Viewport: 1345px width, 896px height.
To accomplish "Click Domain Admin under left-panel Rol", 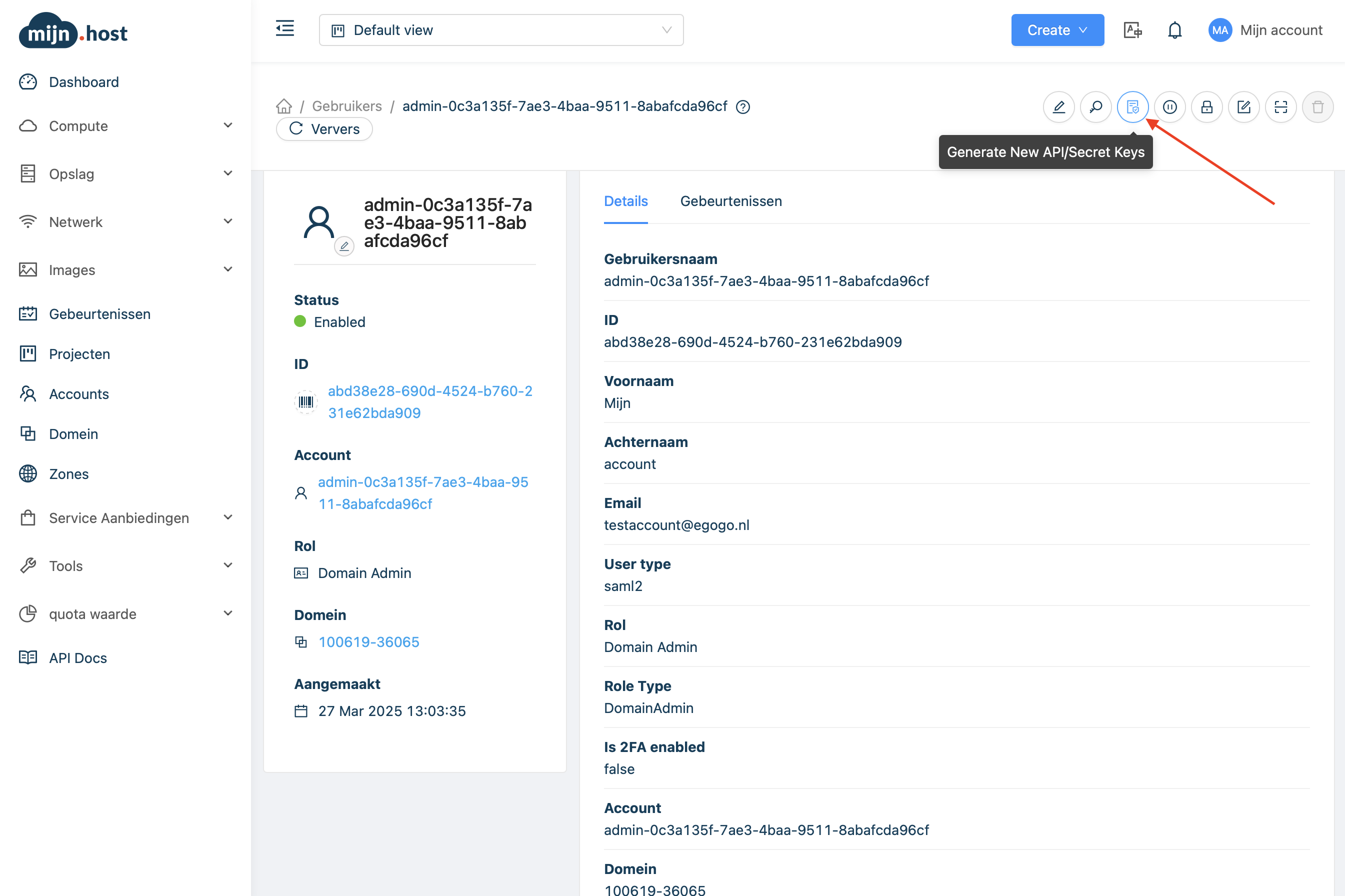I will (364, 573).
